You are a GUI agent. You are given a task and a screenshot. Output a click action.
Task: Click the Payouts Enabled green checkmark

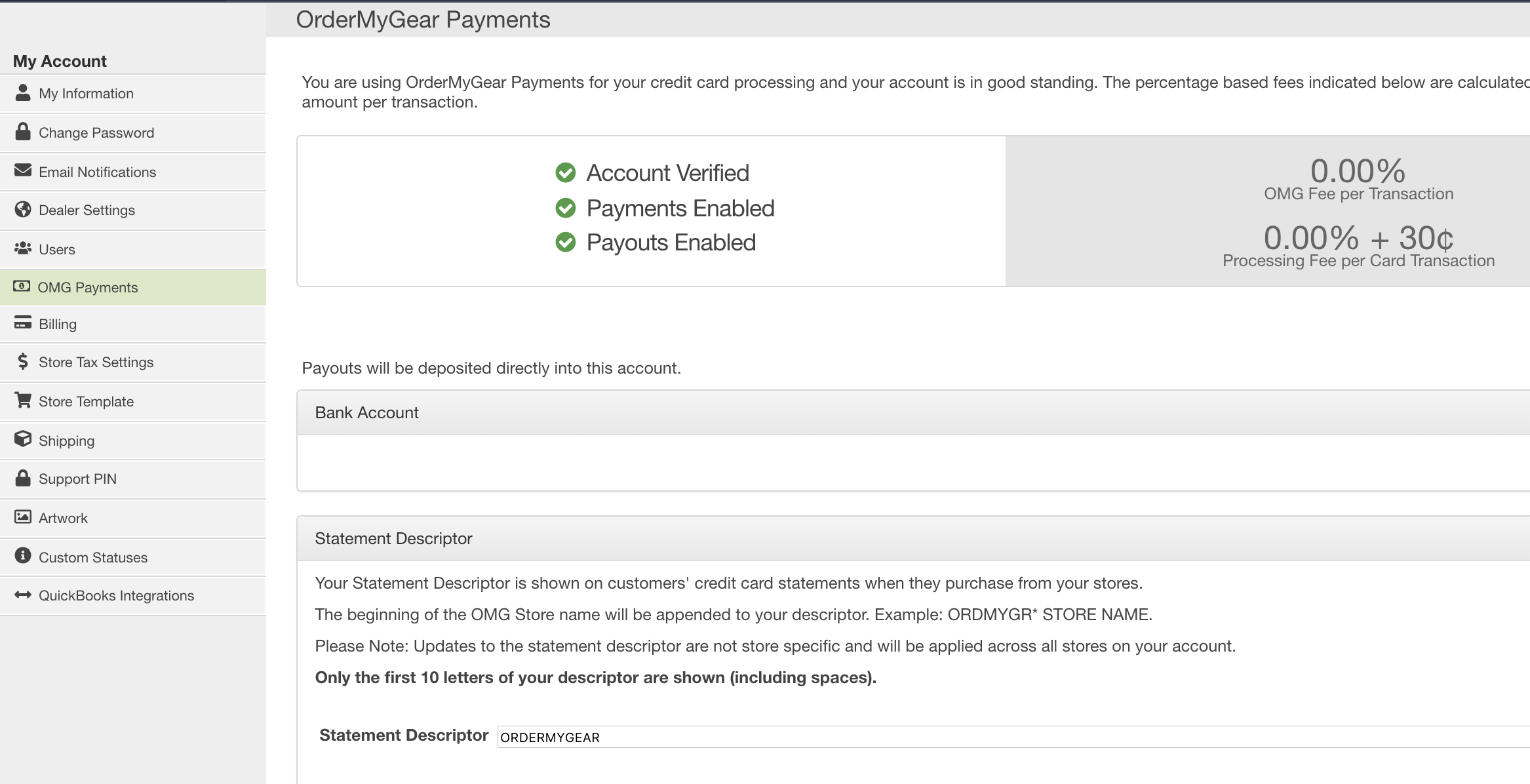(x=566, y=242)
